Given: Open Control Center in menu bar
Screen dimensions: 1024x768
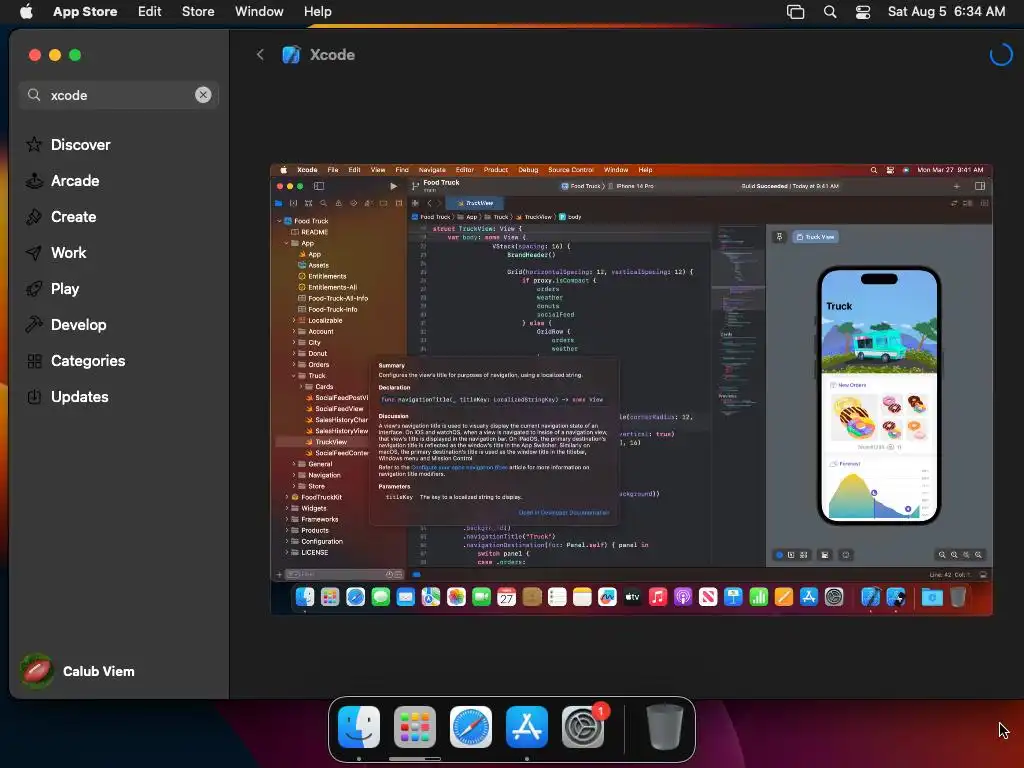Looking at the screenshot, I should point(863,12).
